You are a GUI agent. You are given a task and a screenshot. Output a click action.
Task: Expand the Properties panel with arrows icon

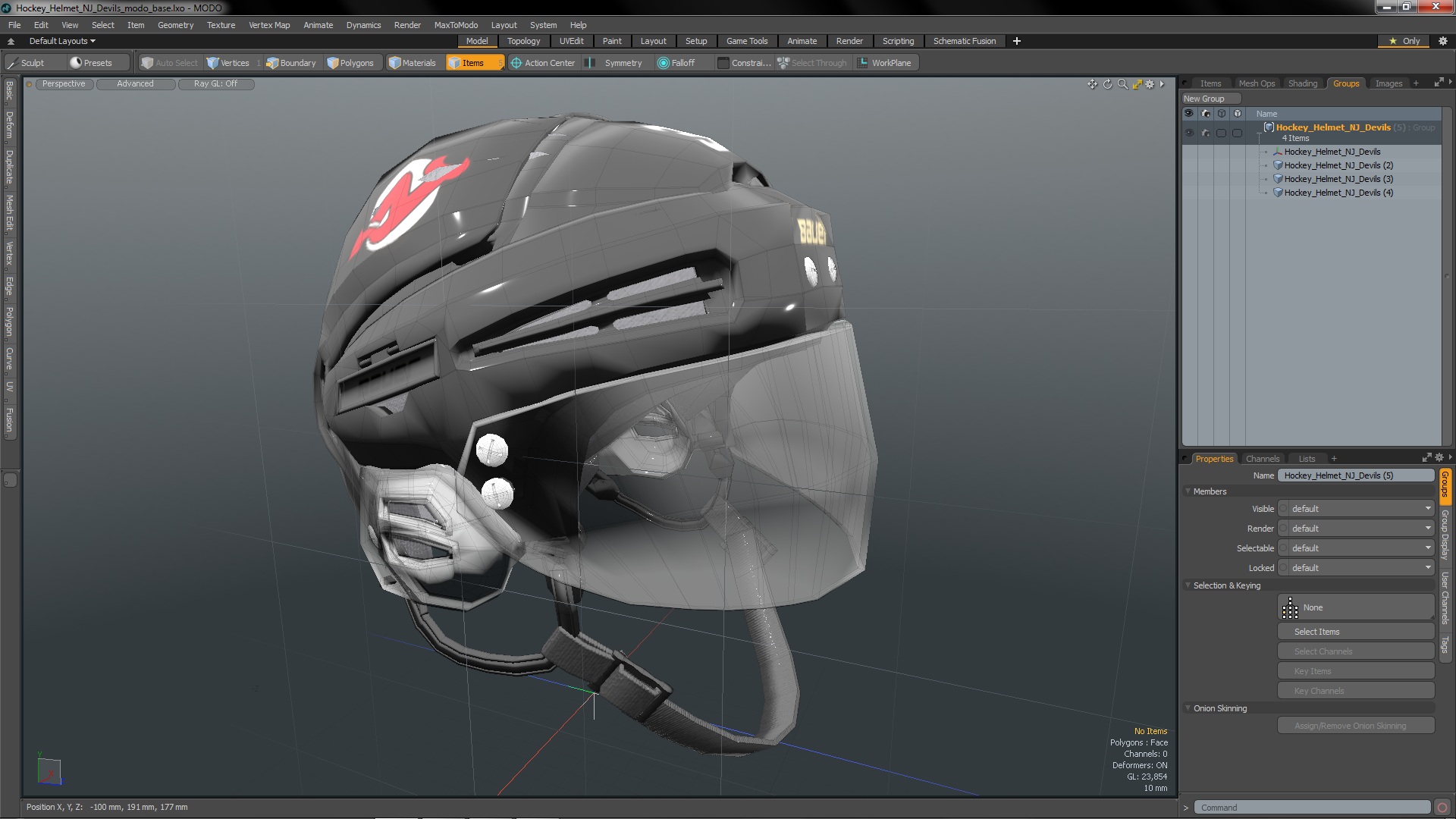tap(1426, 458)
